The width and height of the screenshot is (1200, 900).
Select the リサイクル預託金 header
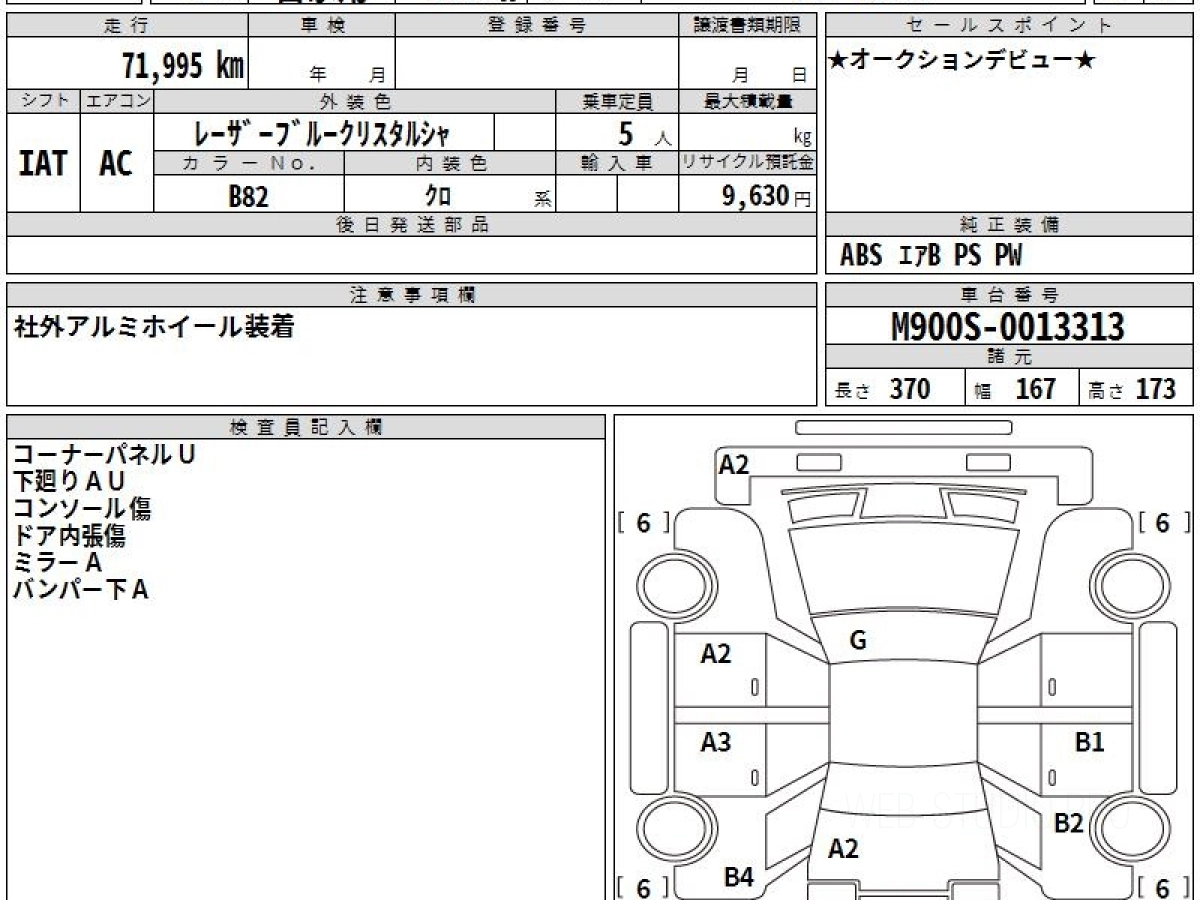click(x=747, y=163)
